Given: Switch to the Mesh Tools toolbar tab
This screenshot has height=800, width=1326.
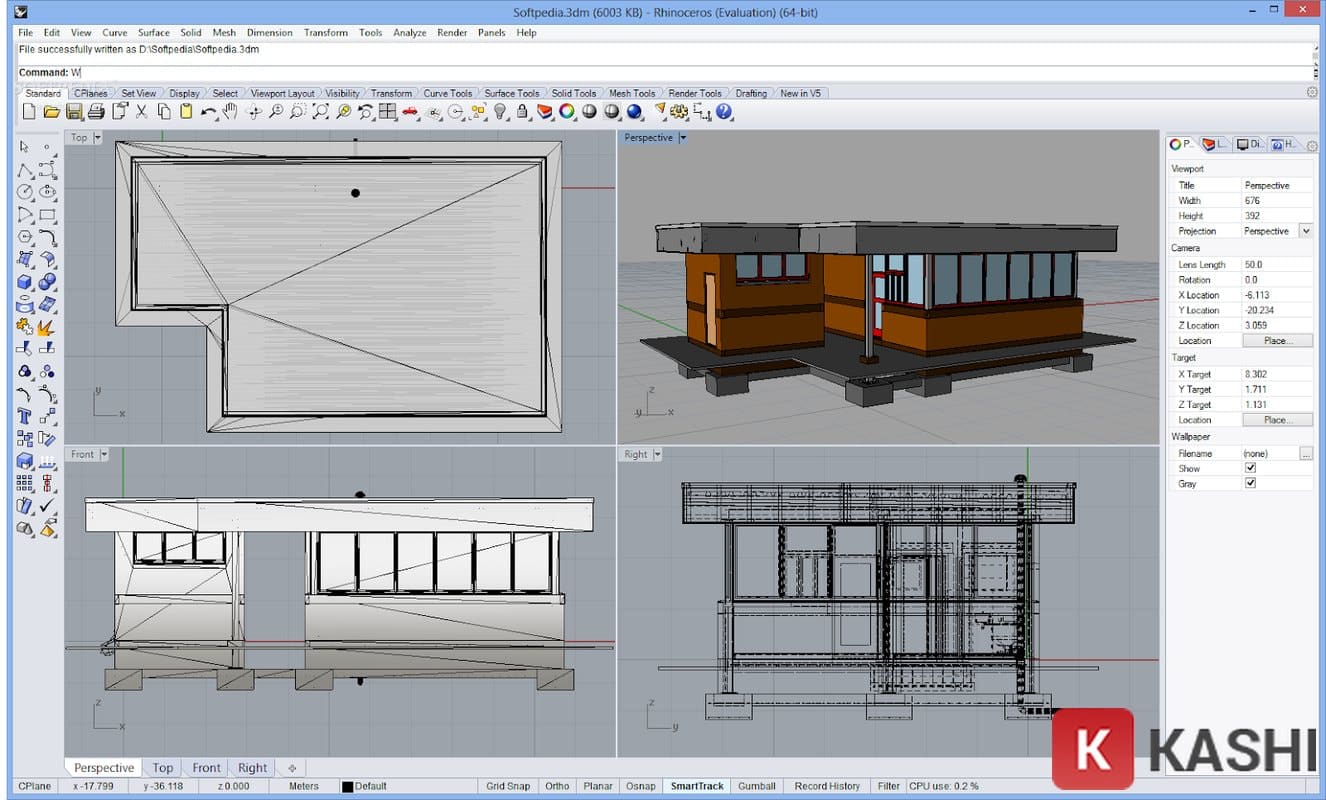Looking at the screenshot, I should (632, 93).
